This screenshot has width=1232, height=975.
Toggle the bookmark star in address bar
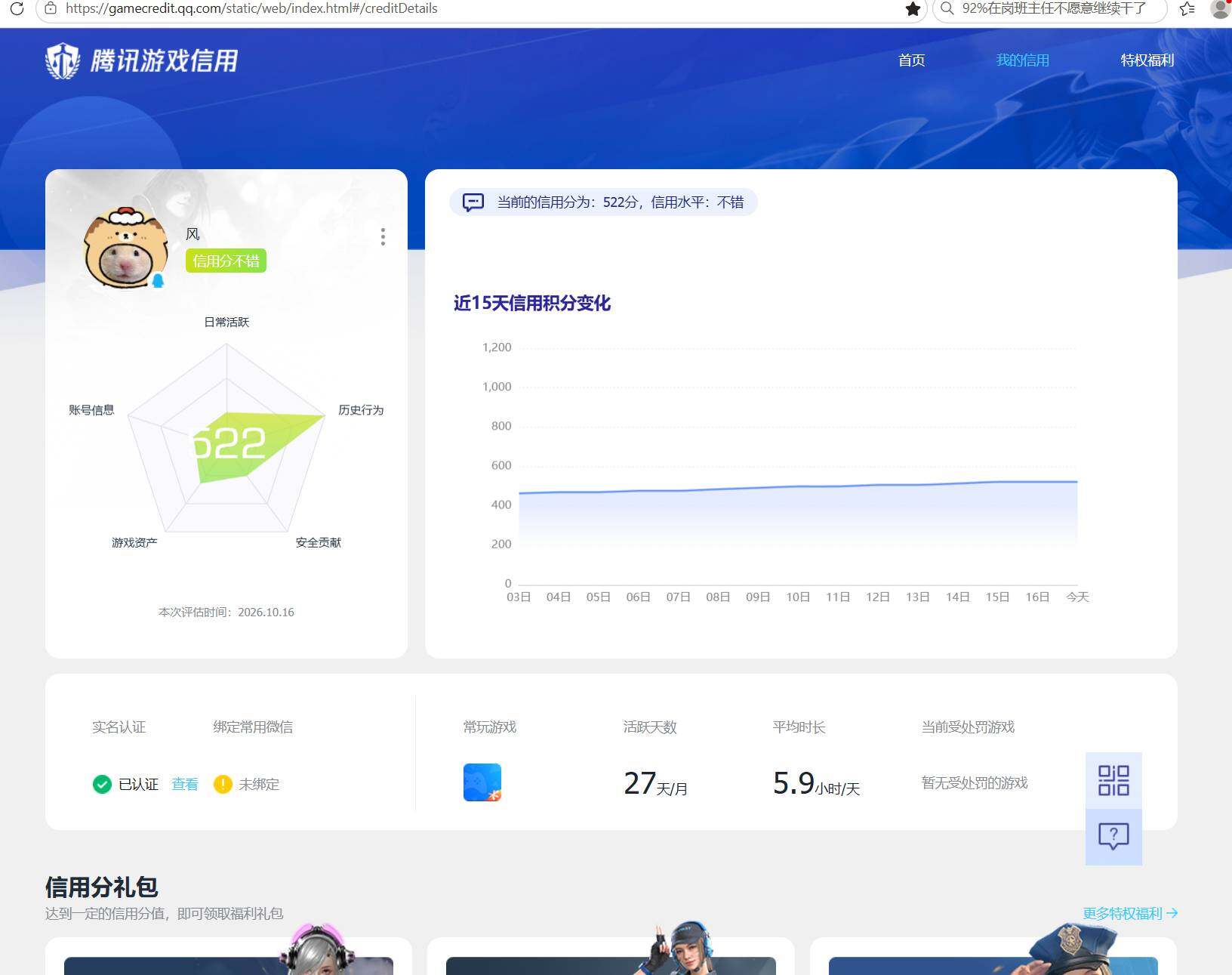(913, 9)
